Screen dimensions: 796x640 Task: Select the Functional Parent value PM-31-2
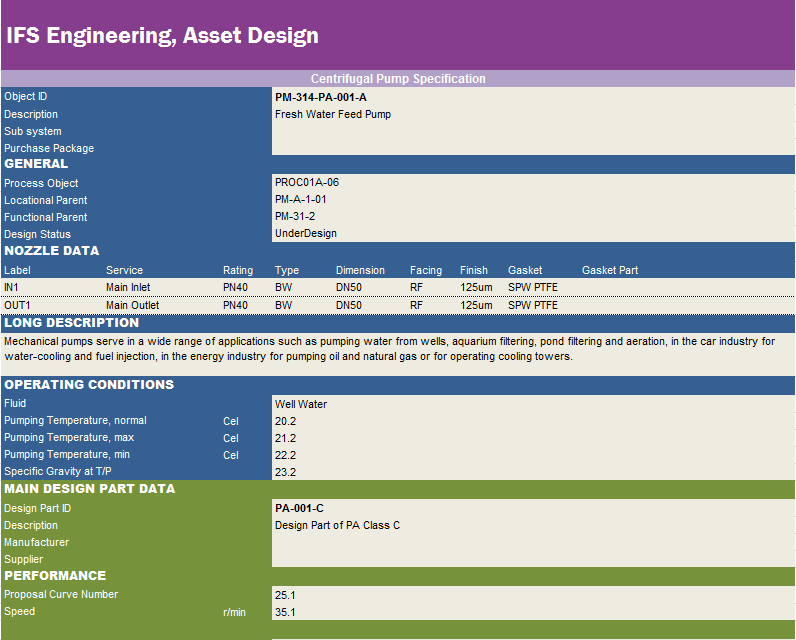point(294,216)
